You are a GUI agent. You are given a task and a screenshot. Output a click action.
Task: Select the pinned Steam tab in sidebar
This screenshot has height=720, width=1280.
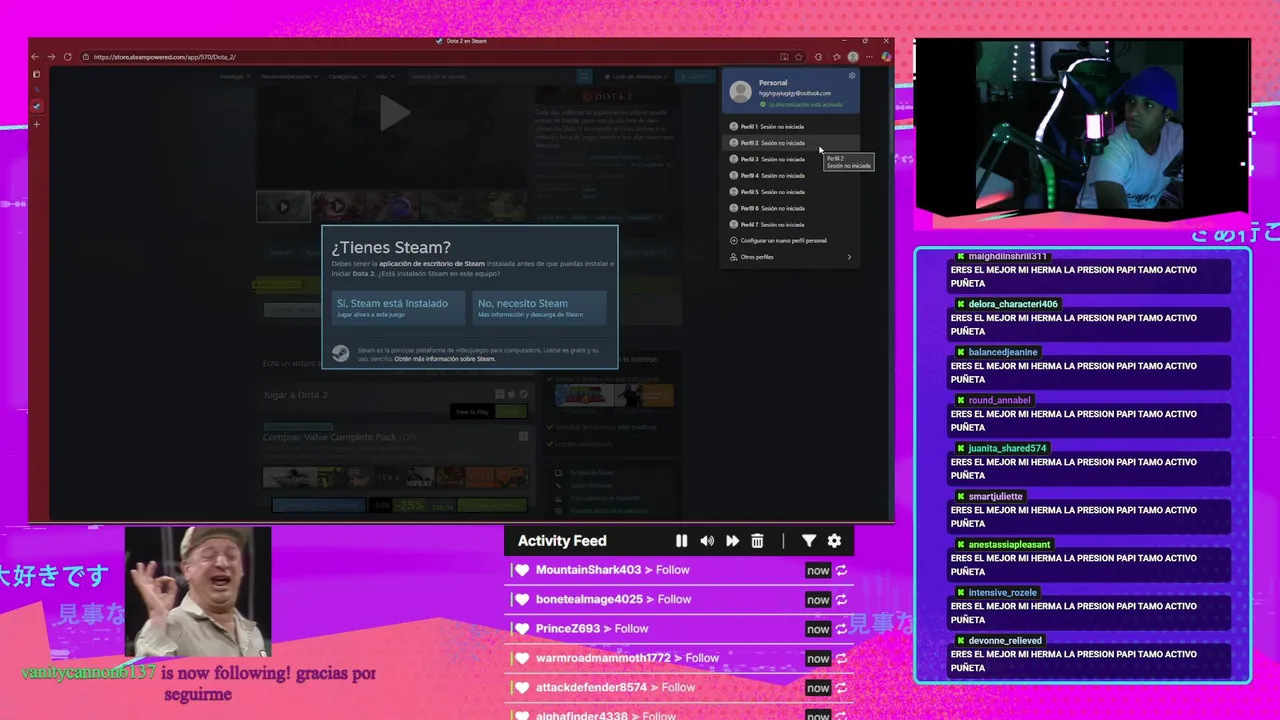(x=37, y=106)
